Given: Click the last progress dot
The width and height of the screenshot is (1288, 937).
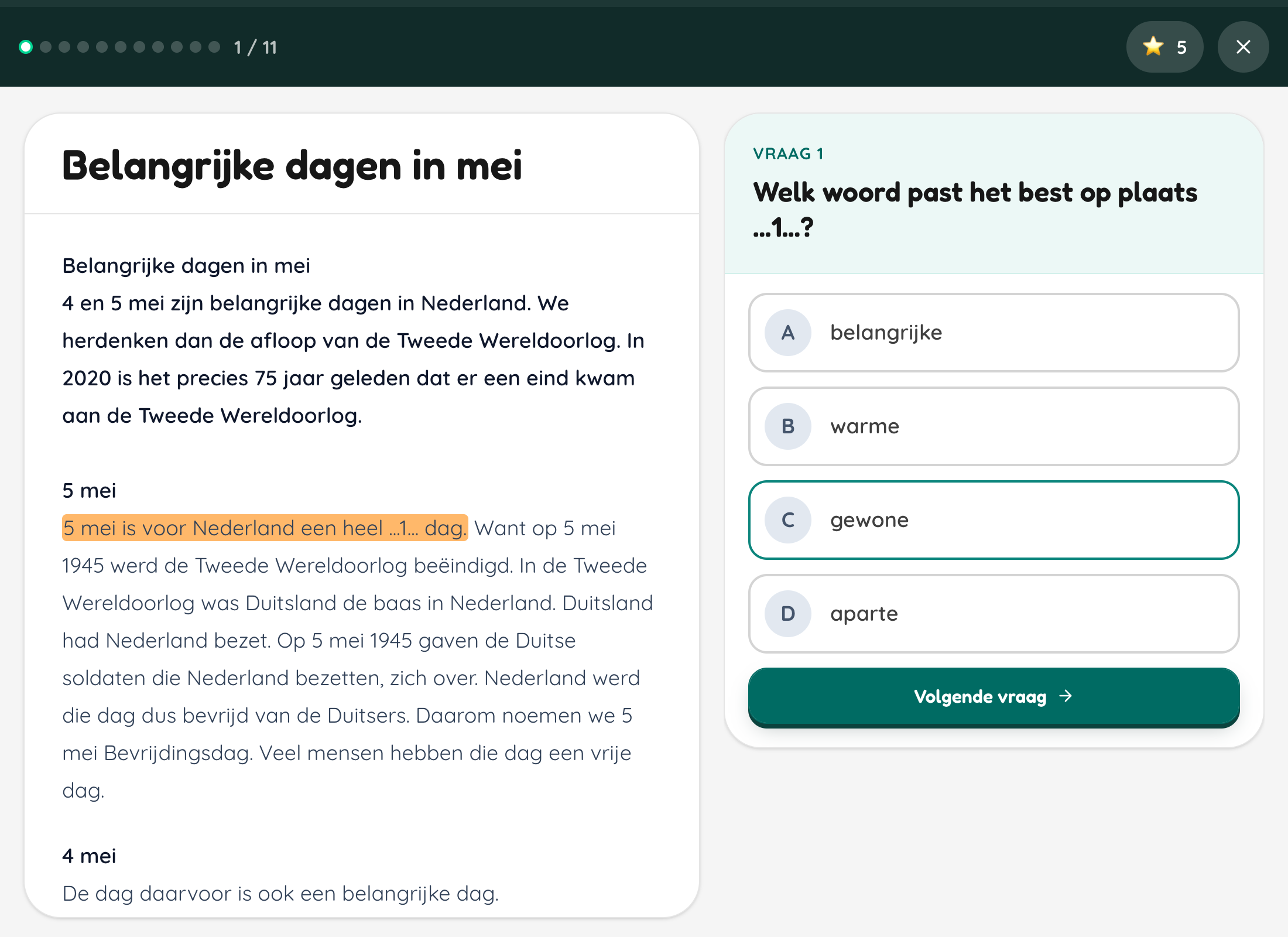Looking at the screenshot, I should pyautogui.click(x=214, y=47).
